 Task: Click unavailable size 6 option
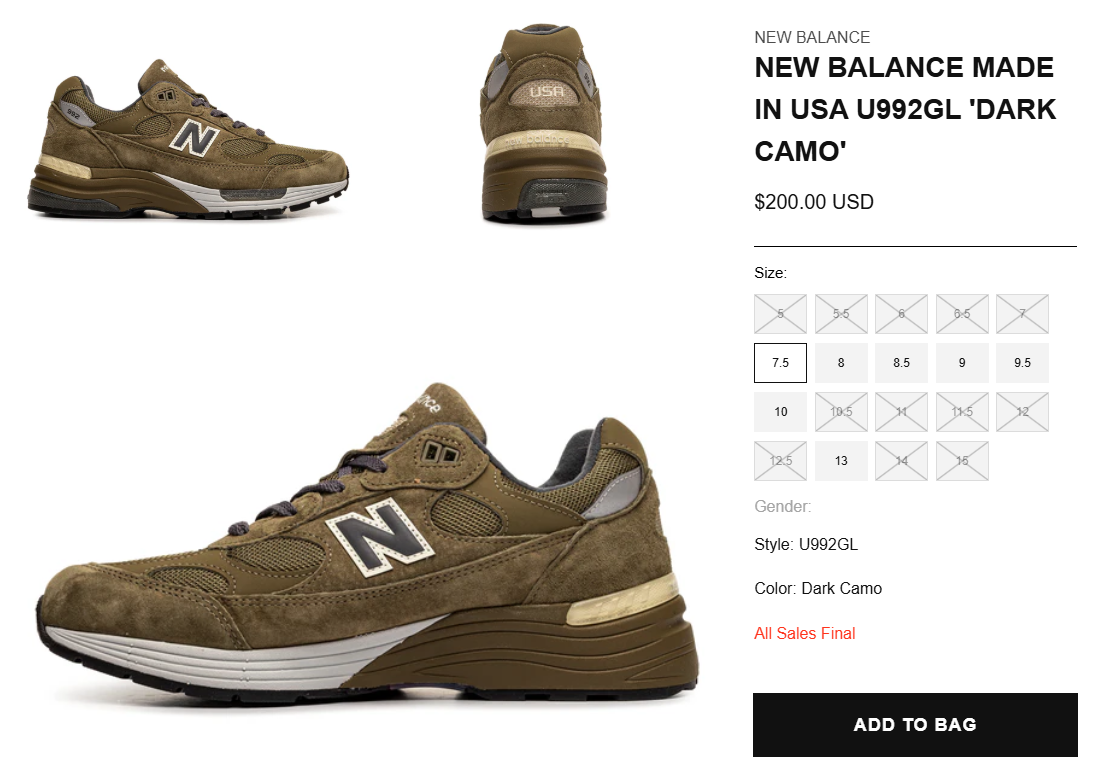click(x=902, y=314)
